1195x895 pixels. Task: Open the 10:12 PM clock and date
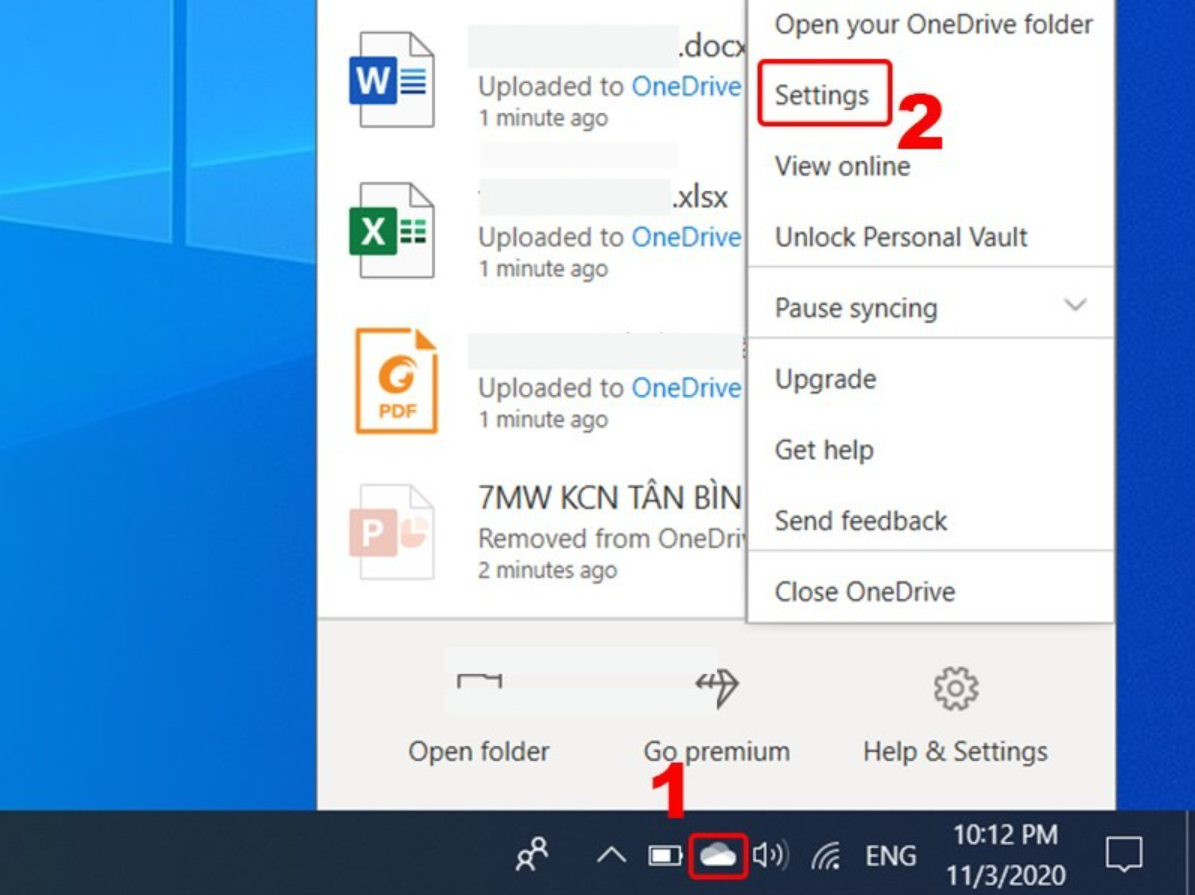[1006, 854]
